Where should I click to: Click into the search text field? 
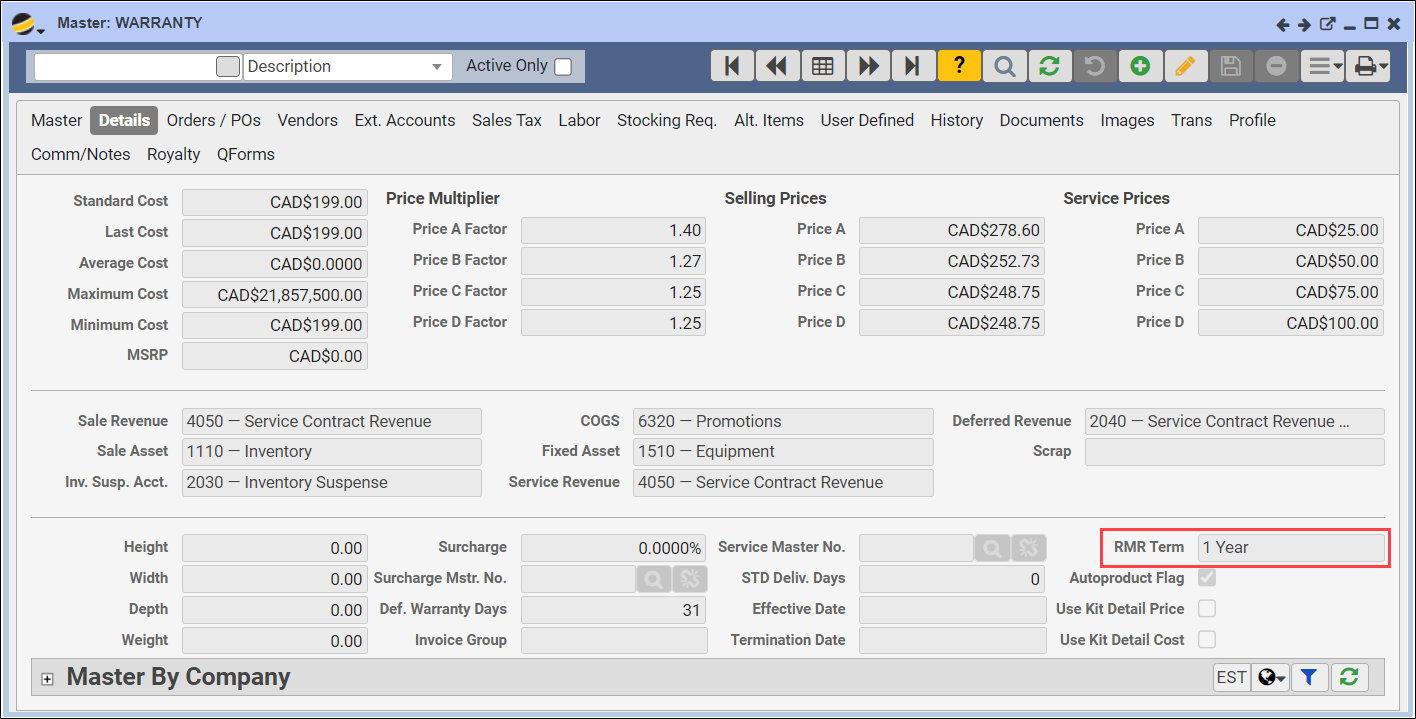click(x=125, y=67)
